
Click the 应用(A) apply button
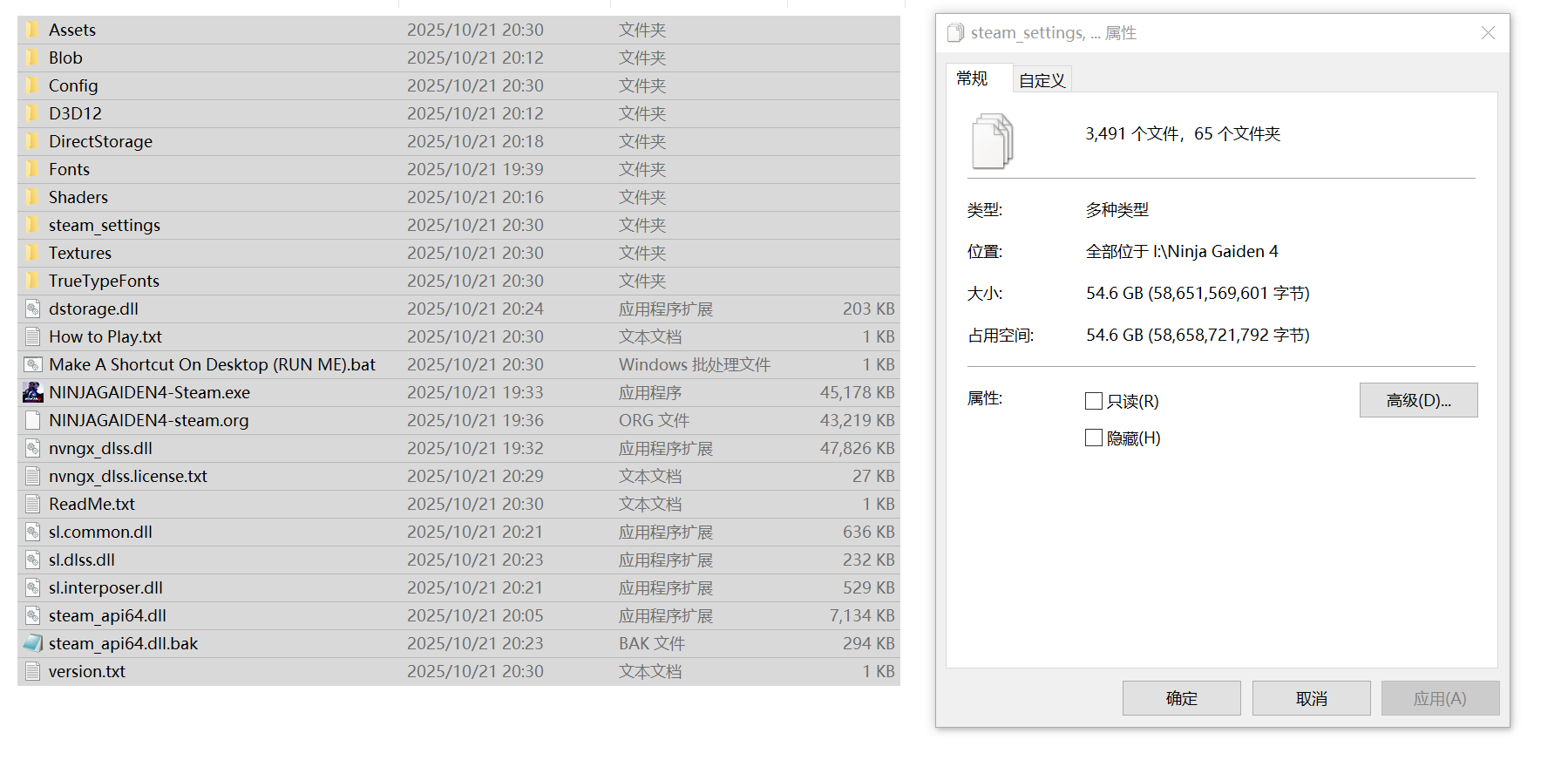(1440, 698)
